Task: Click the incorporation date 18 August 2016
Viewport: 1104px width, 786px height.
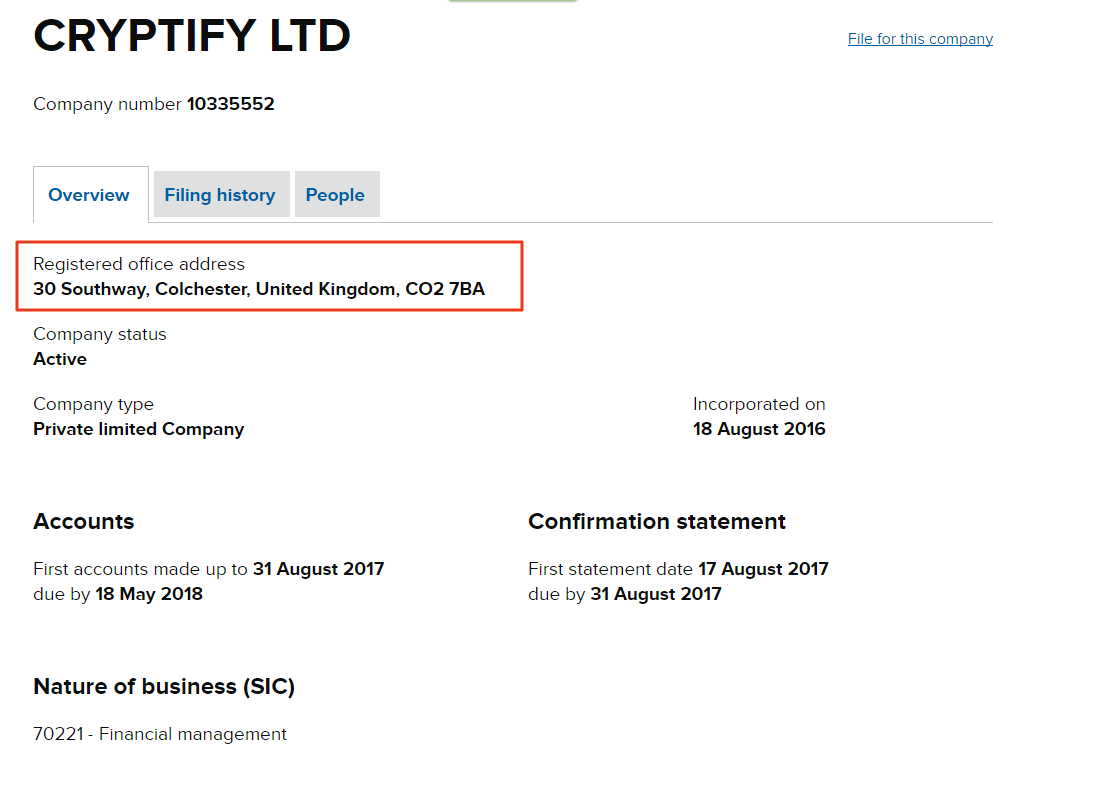Action: (x=759, y=429)
